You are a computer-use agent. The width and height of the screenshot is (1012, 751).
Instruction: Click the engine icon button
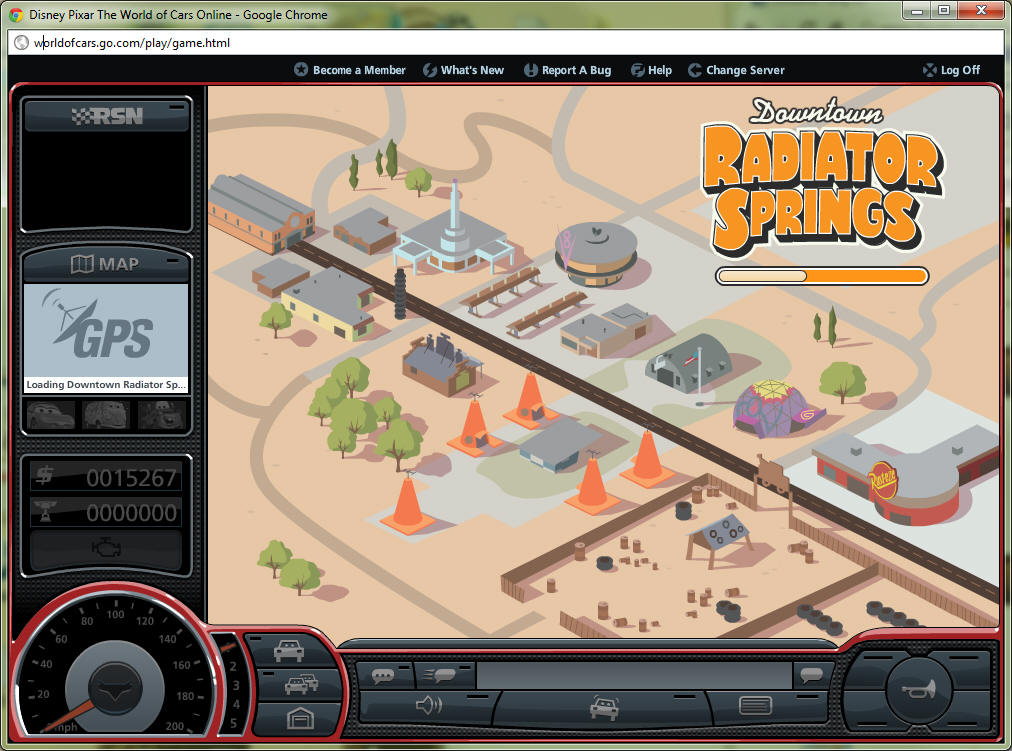point(105,548)
